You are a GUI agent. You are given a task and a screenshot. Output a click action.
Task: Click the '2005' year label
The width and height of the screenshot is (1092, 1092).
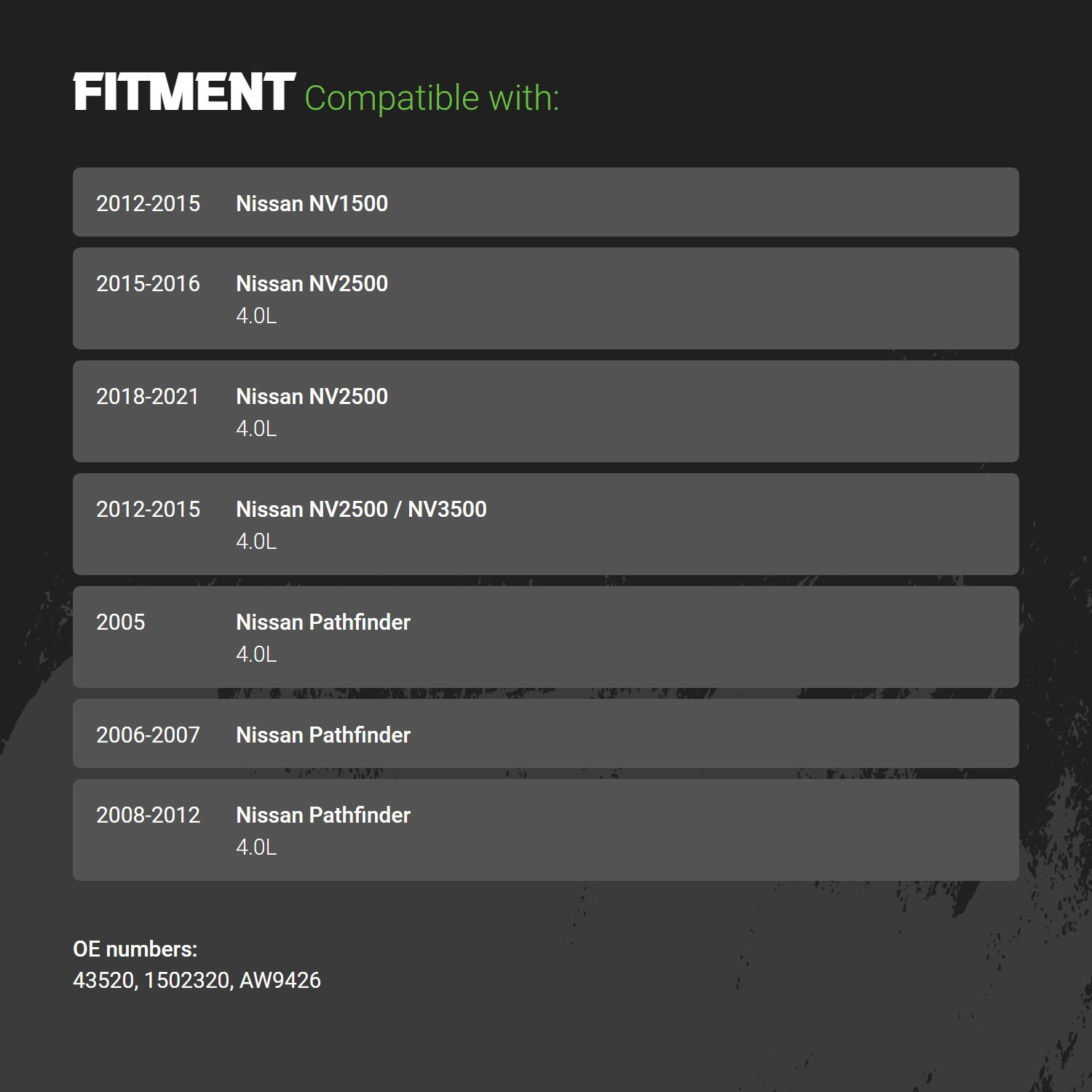121,622
